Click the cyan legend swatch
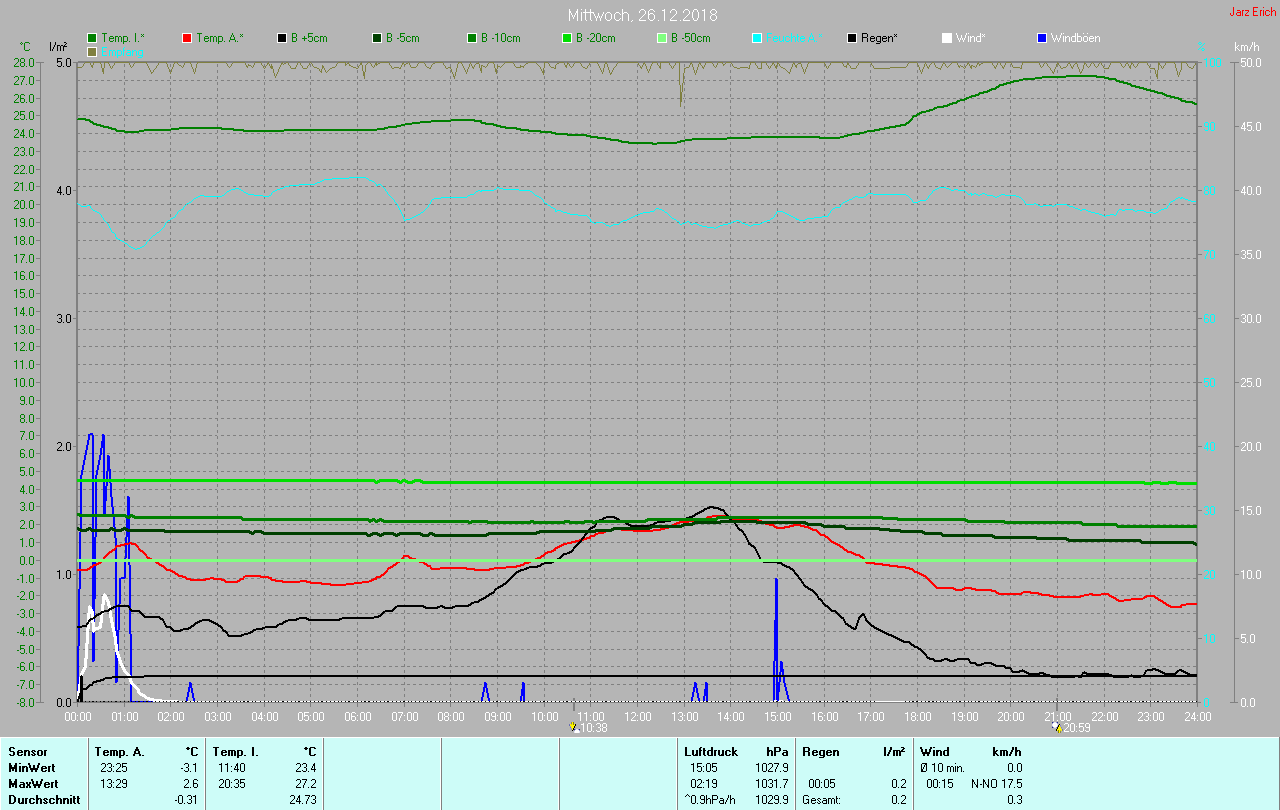Viewport: 1280px width, 810px height. coord(757,38)
